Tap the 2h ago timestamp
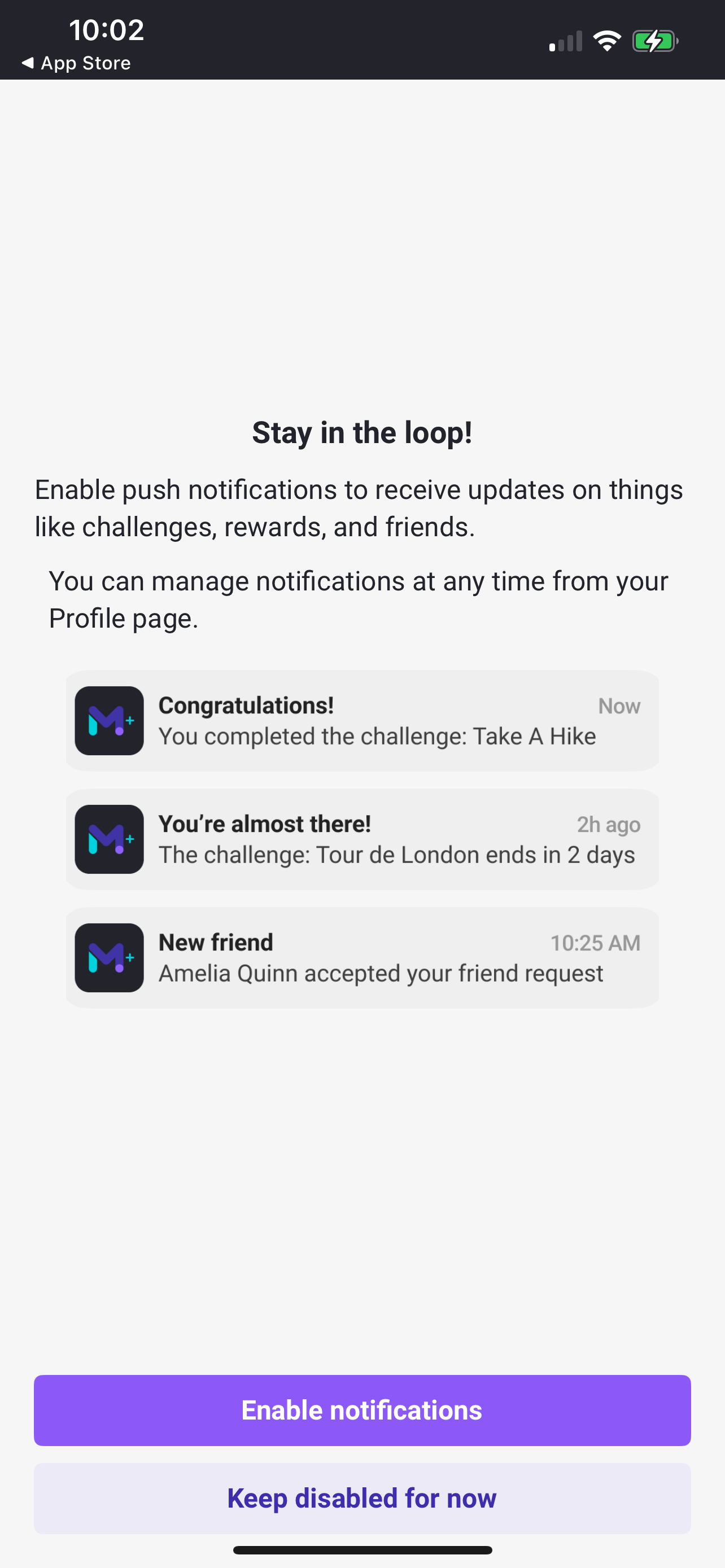 [x=609, y=825]
